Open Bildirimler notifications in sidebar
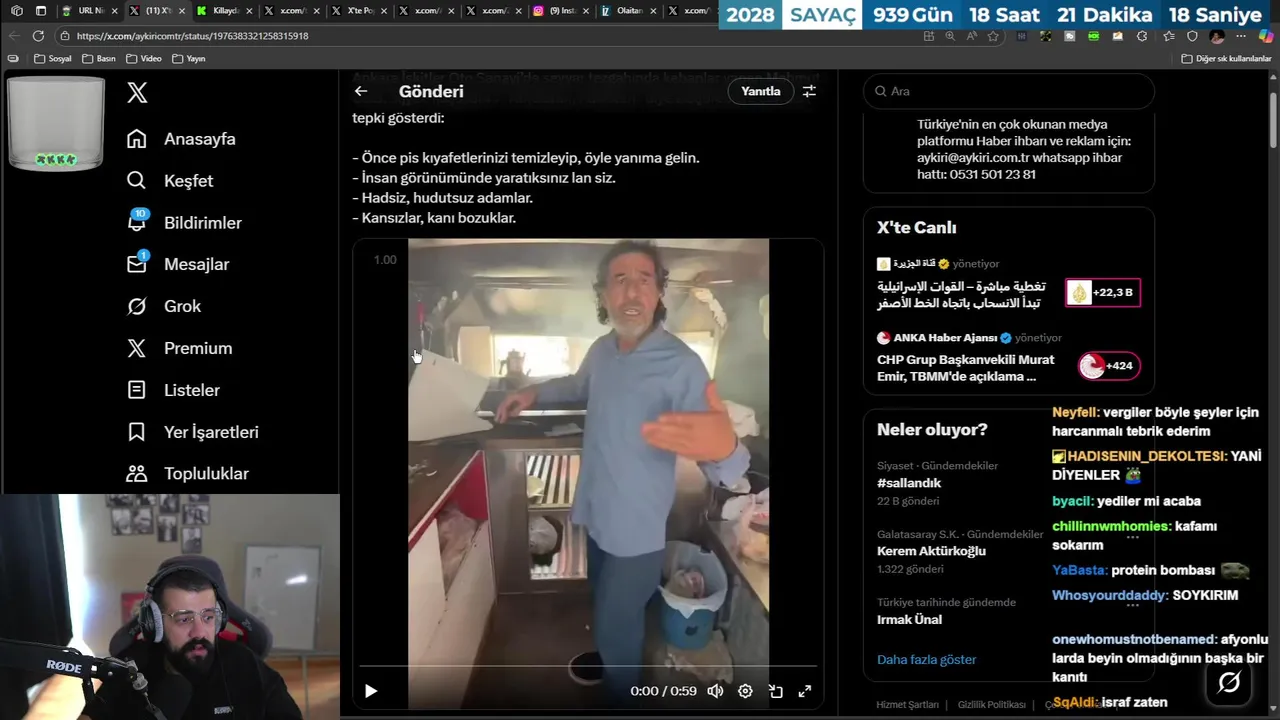Screen dimensions: 1280x720 [201, 223]
